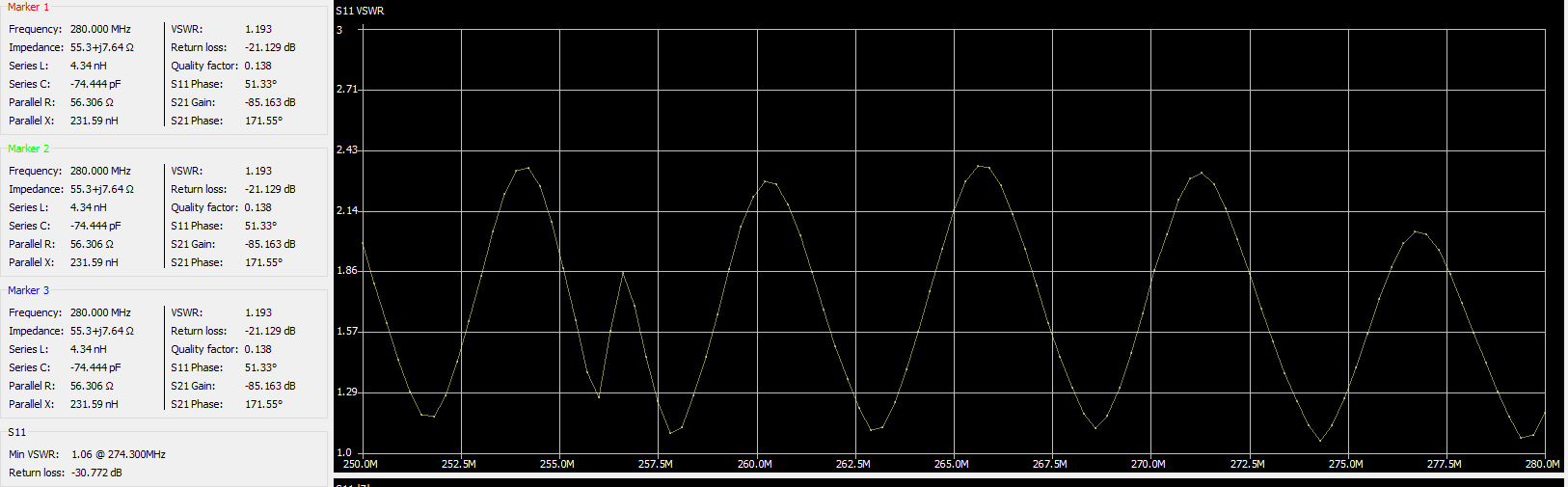Image resolution: width=1568 pixels, height=487 pixels.
Task: Click Marker 1's Return loss value -21.129 dB
Action: pos(270,47)
